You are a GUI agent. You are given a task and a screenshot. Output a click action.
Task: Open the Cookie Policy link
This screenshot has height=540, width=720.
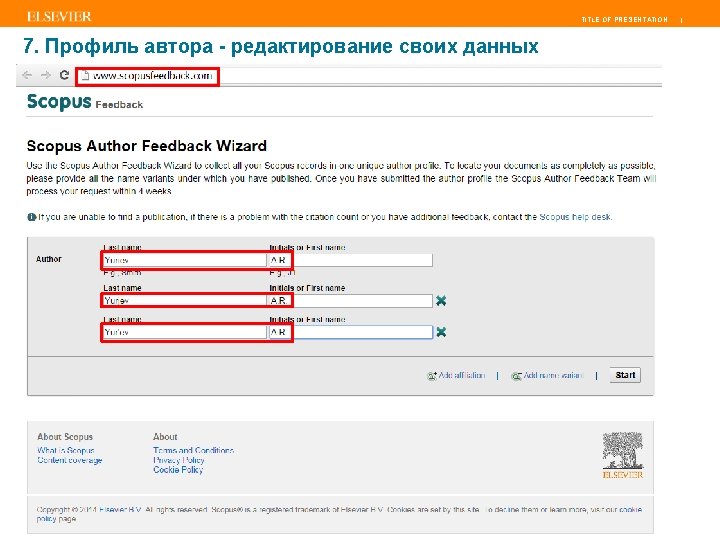(178, 470)
